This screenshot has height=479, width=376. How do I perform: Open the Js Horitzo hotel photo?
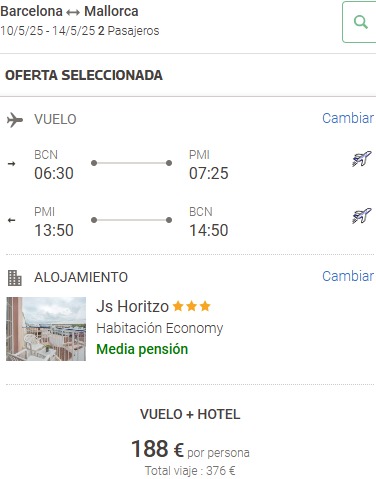[46, 329]
